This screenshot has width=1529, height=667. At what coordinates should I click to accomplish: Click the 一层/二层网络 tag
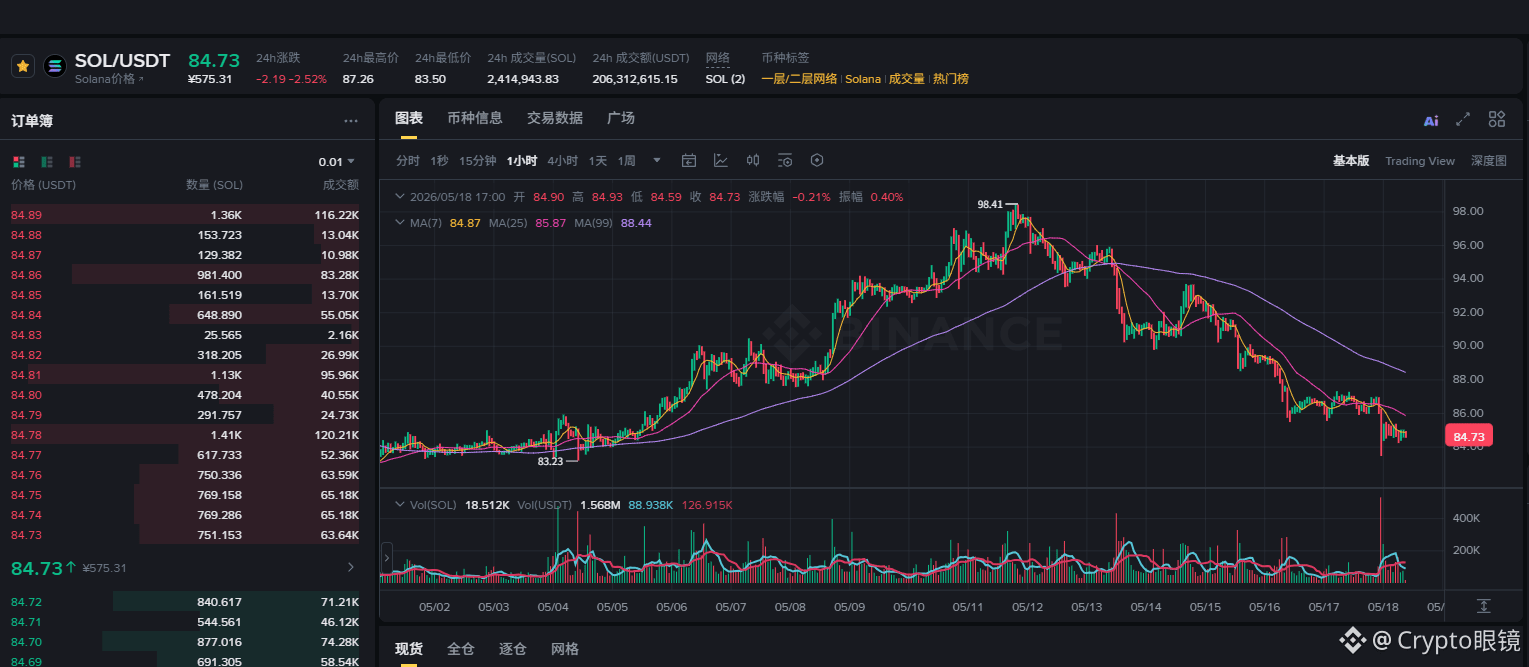coord(799,79)
